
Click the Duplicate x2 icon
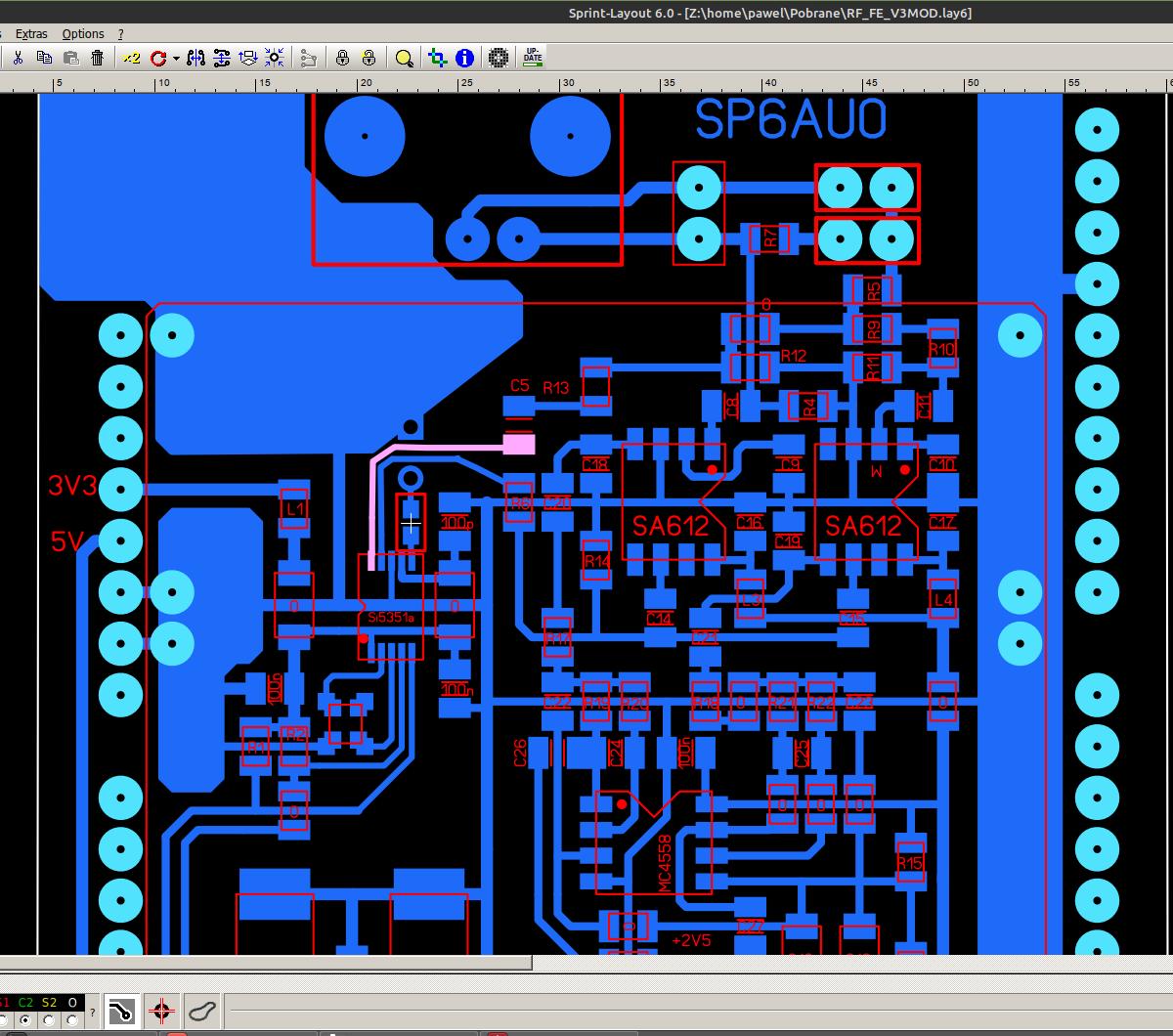(132, 58)
